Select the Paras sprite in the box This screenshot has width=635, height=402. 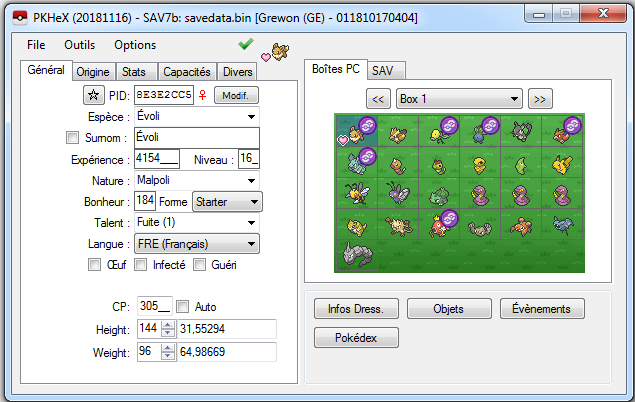pyautogui.click(x=522, y=227)
